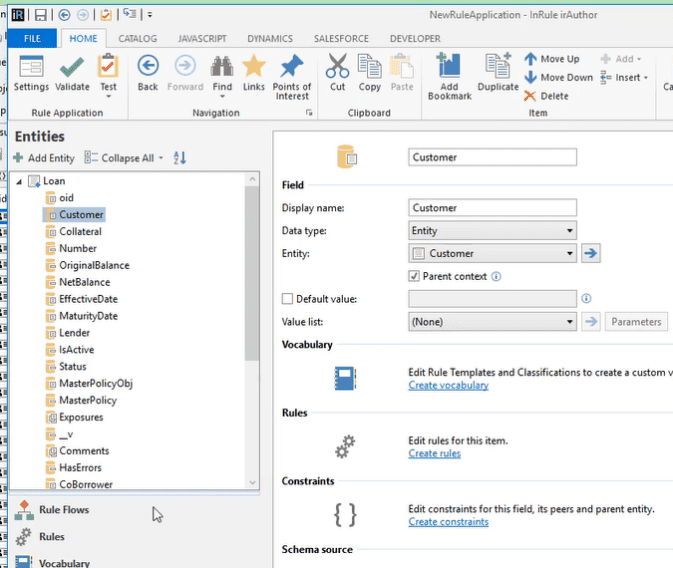Image resolution: width=673 pixels, height=568 pixels.
Task: Open the Collapse All dropdown
Action: click(x=161, y=158)
